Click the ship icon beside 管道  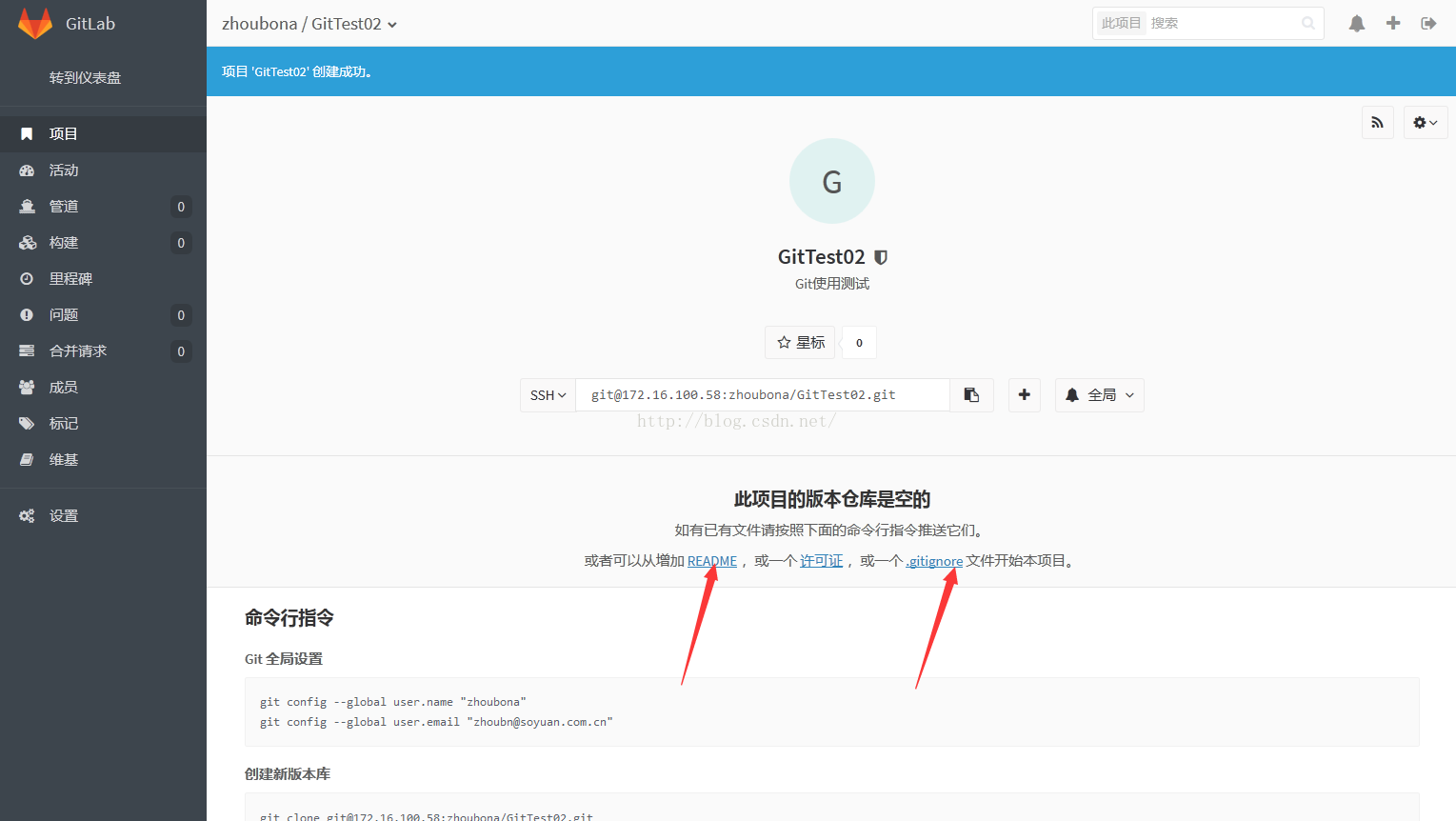click(x=27, y=207)
